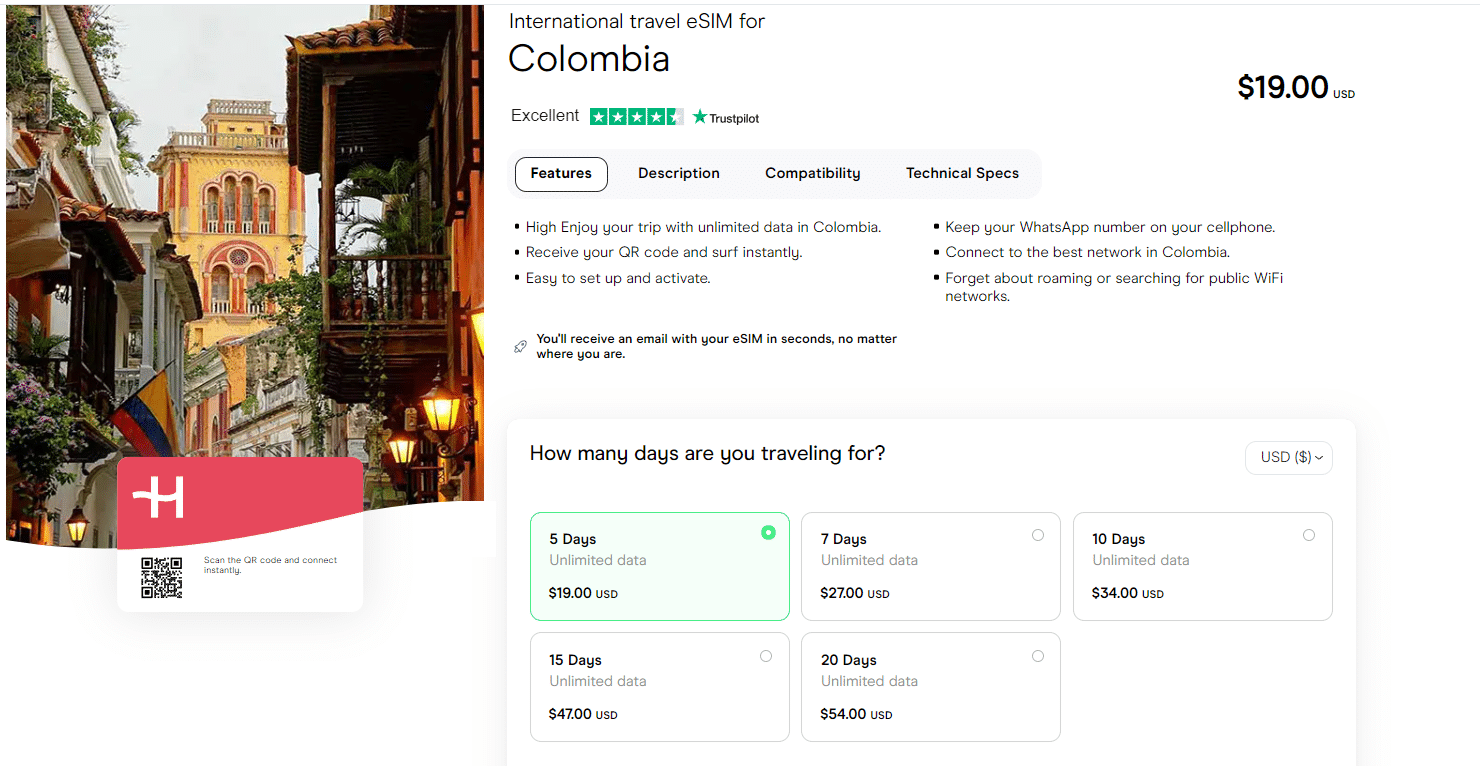
Task: Expand the currency selector chevron
Action: point(1321,457)
